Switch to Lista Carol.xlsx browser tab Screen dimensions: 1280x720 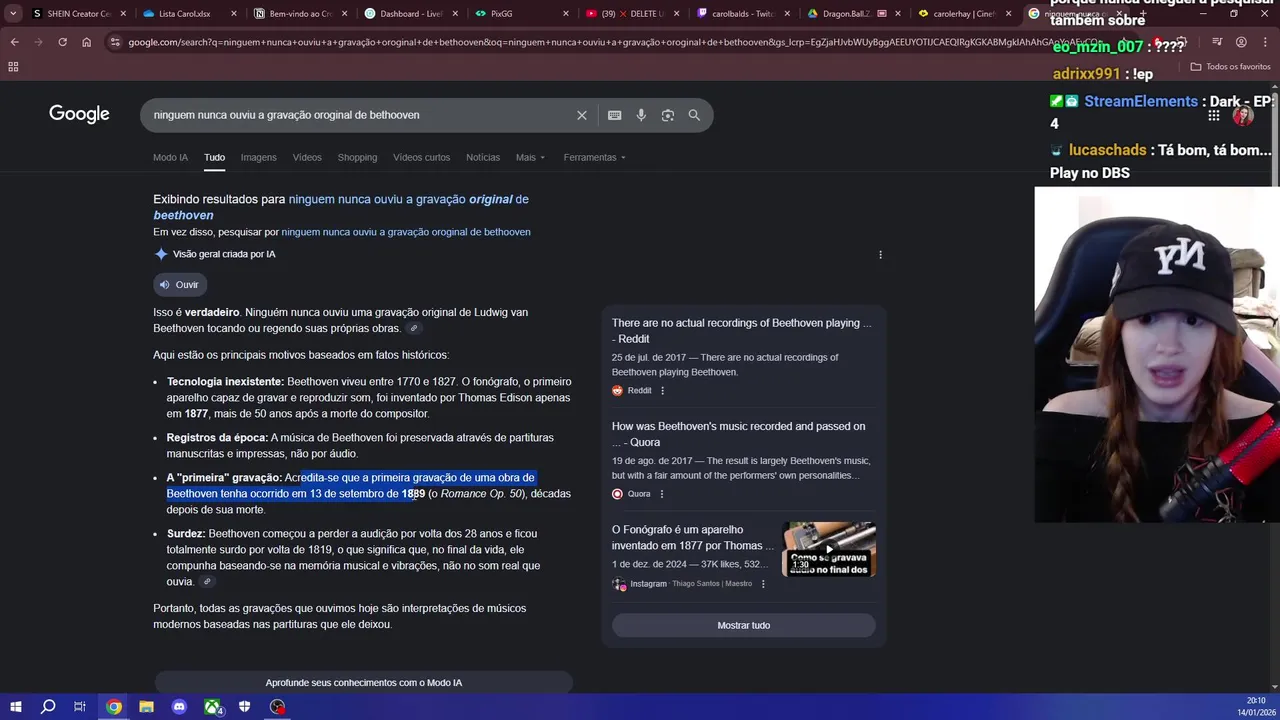point(188,14)
